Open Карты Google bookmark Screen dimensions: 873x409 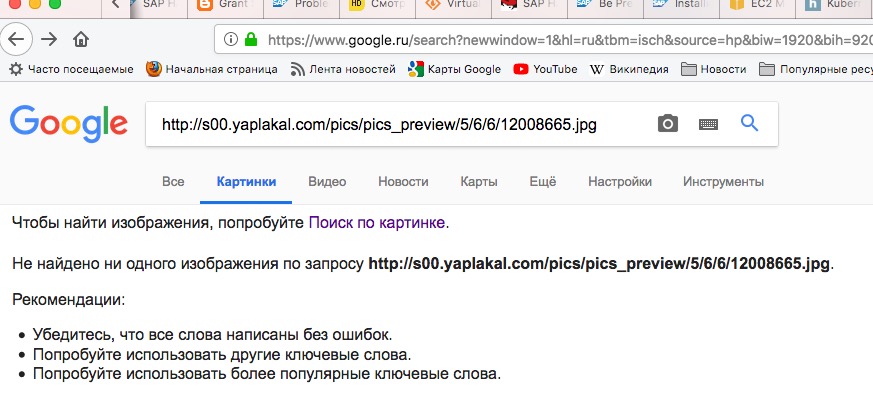pos(454,70)
